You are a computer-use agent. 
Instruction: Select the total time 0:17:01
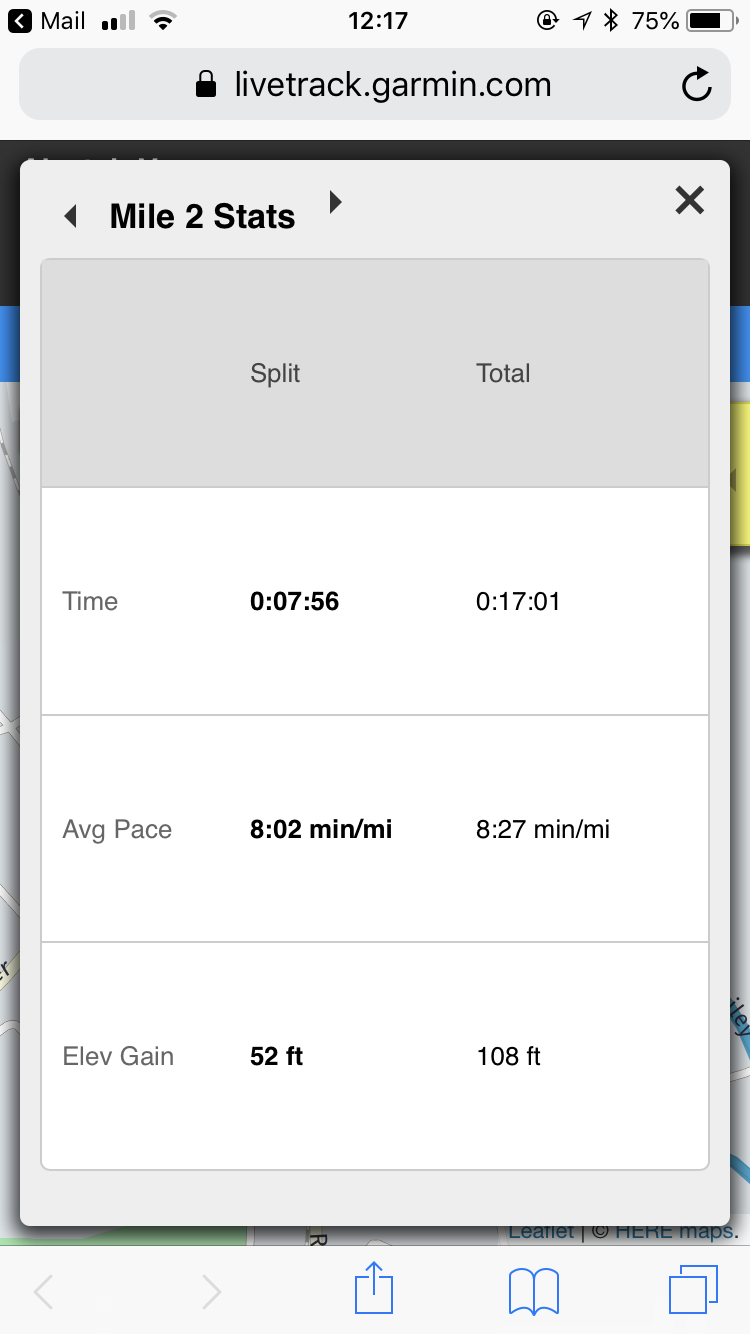tap(518, 601)
